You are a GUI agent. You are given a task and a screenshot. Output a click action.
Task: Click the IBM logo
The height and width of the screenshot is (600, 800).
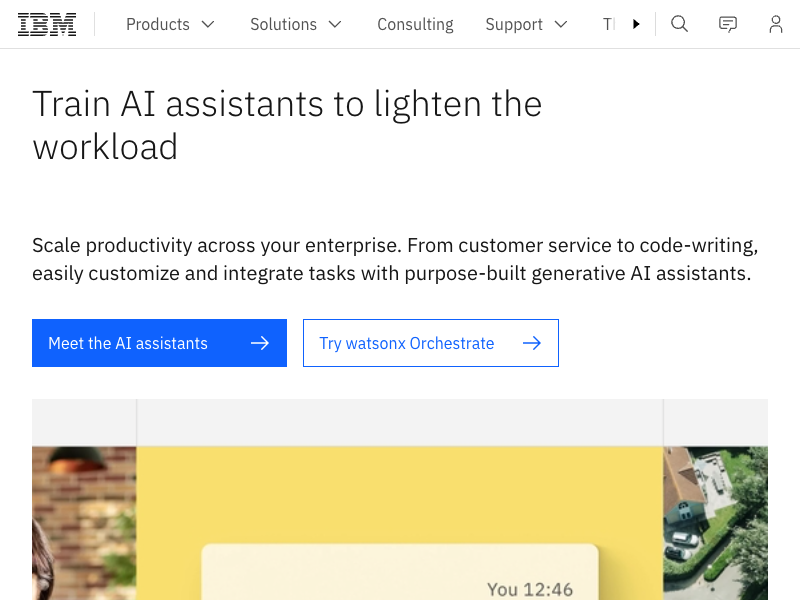pos(47,24)
